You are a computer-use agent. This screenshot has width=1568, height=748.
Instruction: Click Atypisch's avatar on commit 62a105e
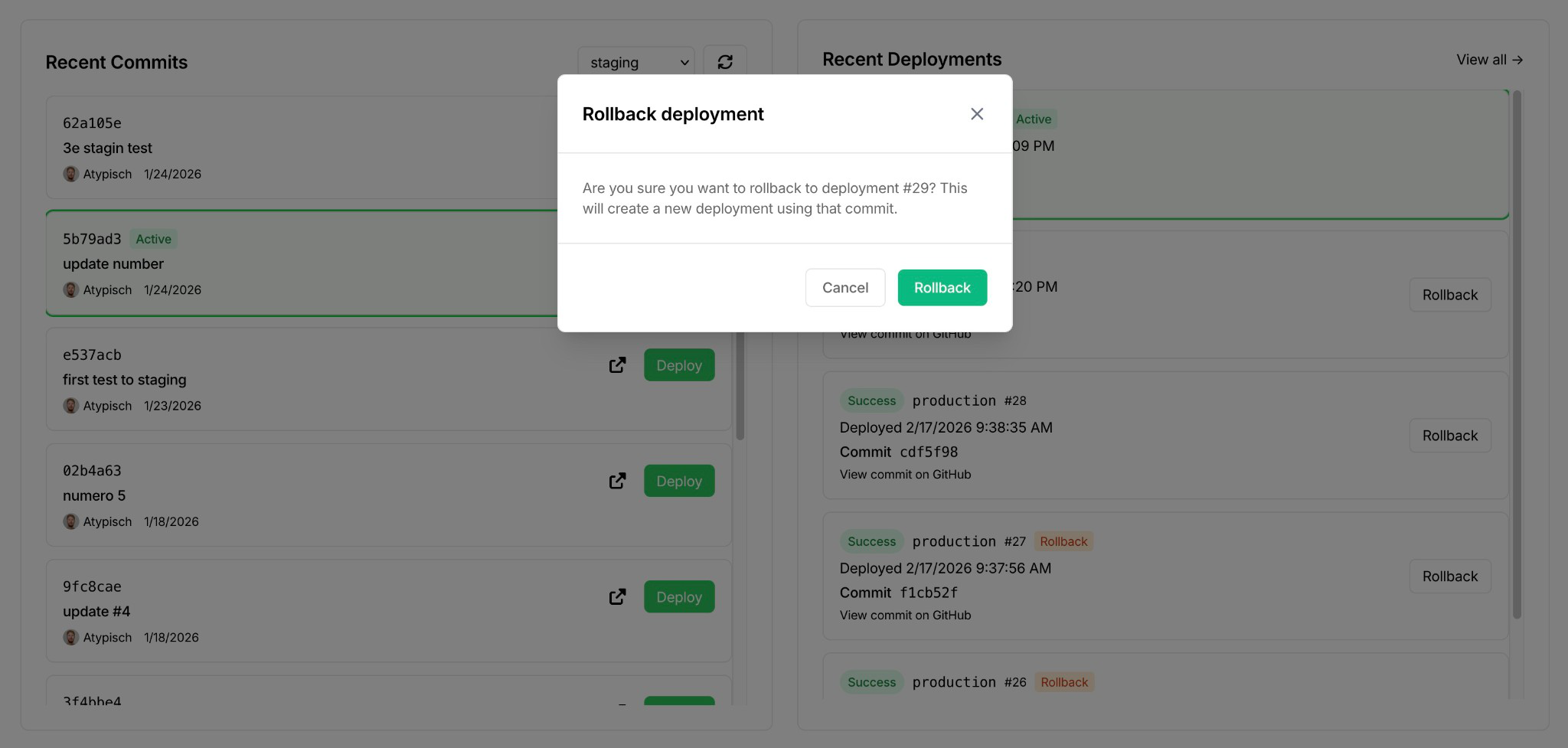coord(71,174)
